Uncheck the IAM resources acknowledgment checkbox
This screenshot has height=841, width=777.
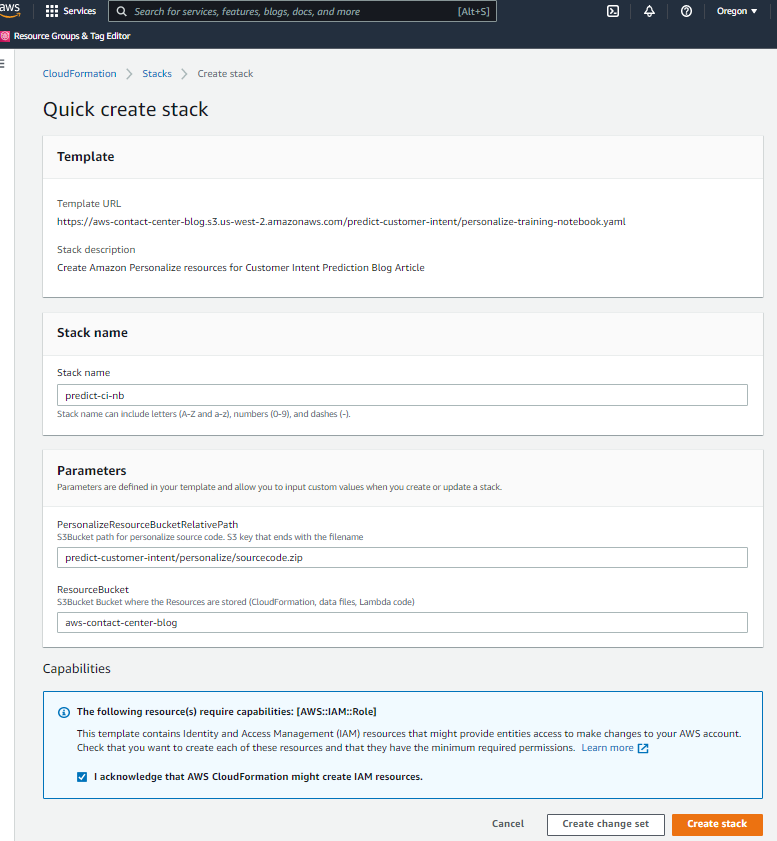[81, 776]
